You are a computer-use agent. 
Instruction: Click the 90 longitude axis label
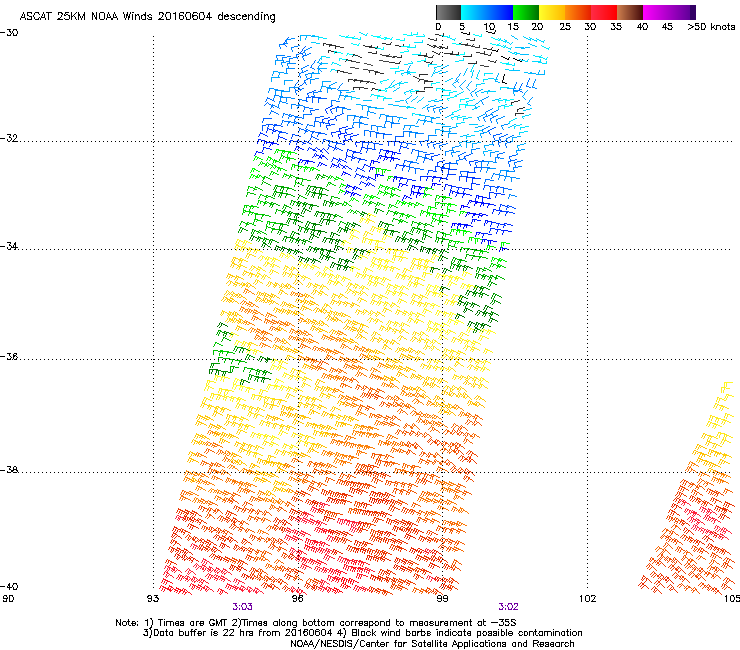(x=8, y=599)
